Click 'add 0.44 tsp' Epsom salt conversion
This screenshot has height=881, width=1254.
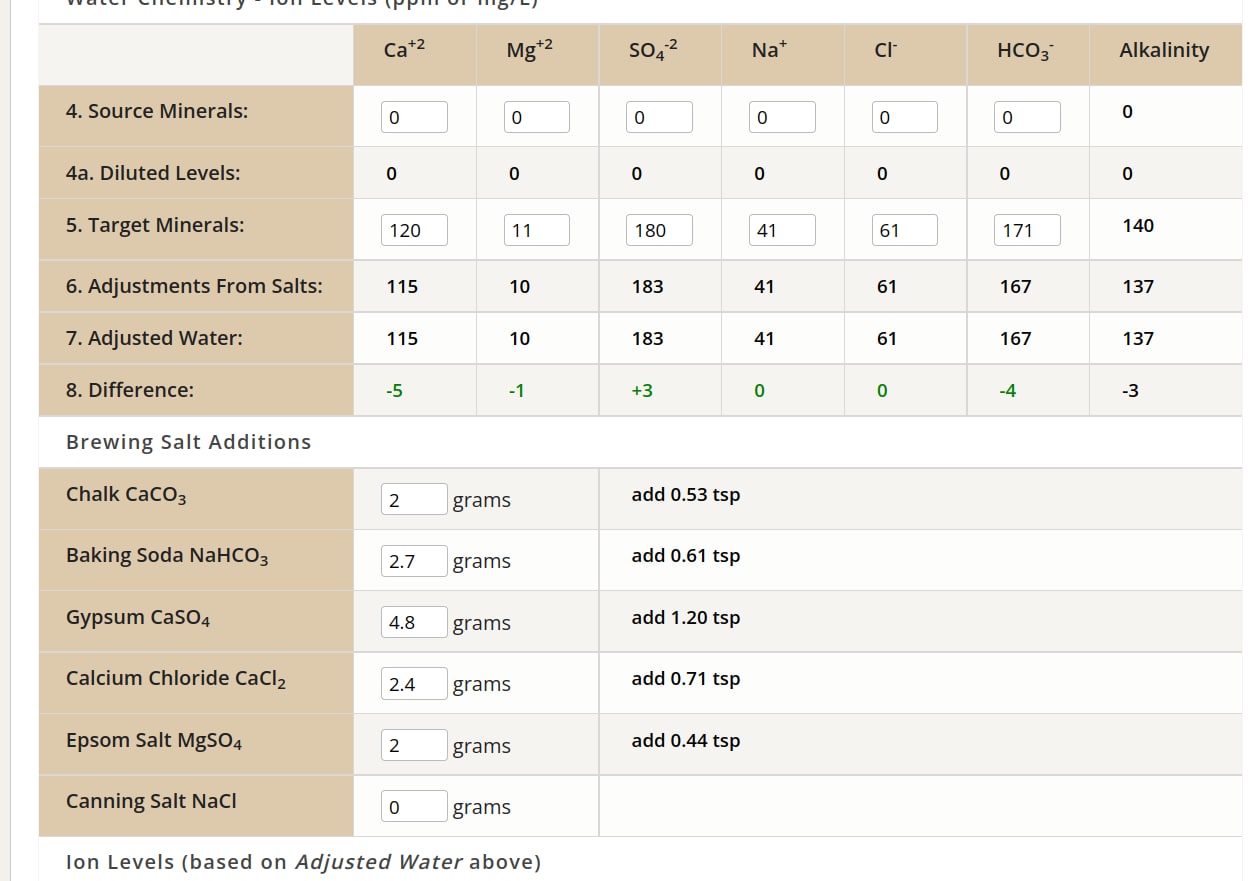[686, 740]
